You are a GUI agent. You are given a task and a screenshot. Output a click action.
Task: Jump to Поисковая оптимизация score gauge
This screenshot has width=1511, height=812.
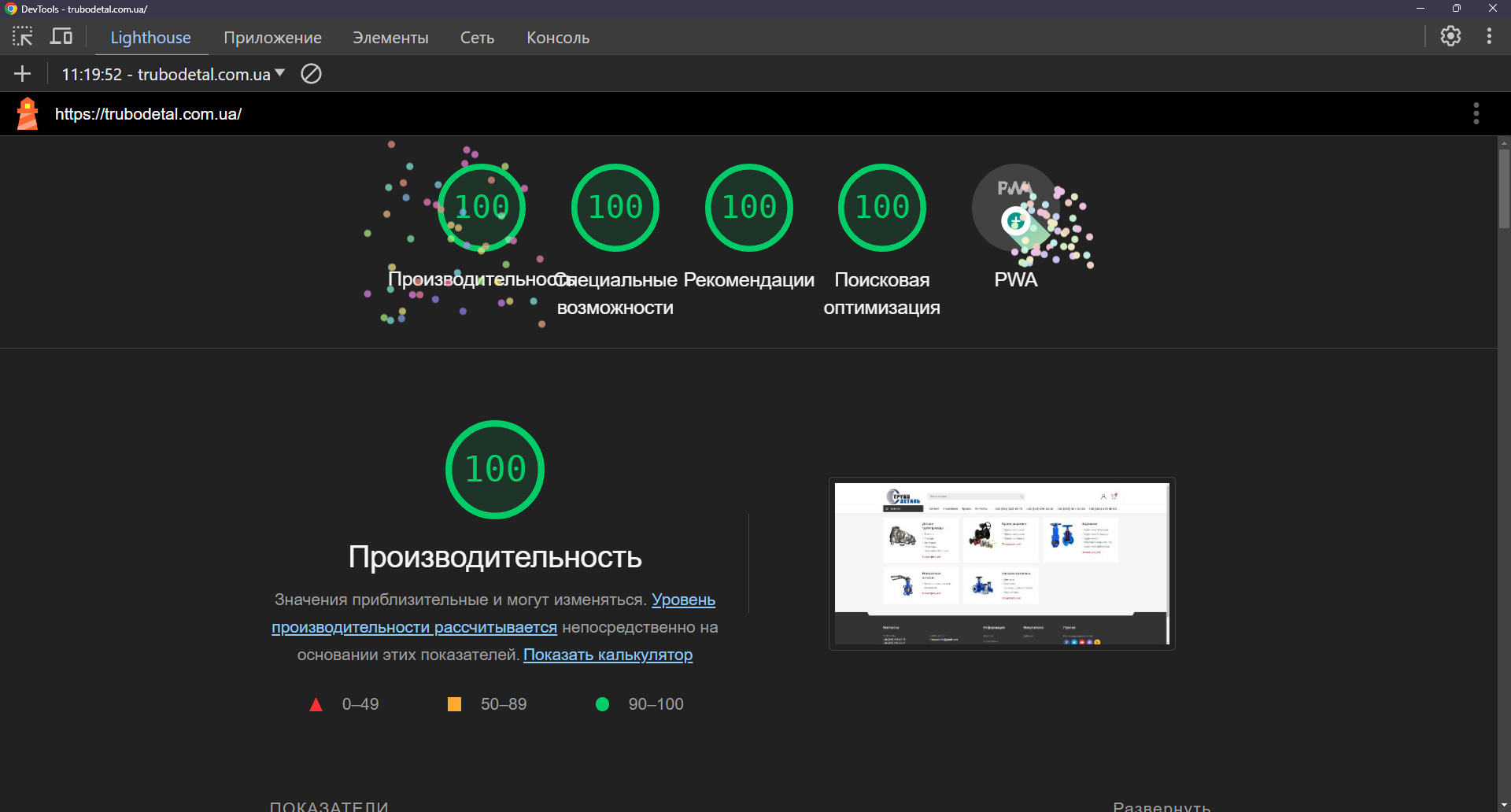click(882, 208)
